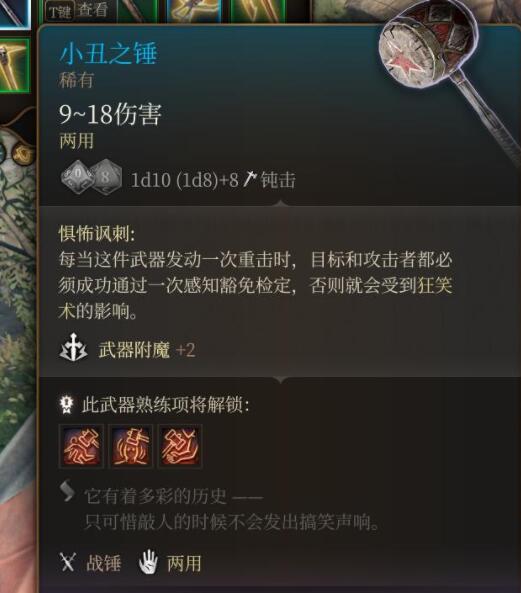Click the 此武器熟练项将解锁 heading
521x593 pixels.
[166, 405]
